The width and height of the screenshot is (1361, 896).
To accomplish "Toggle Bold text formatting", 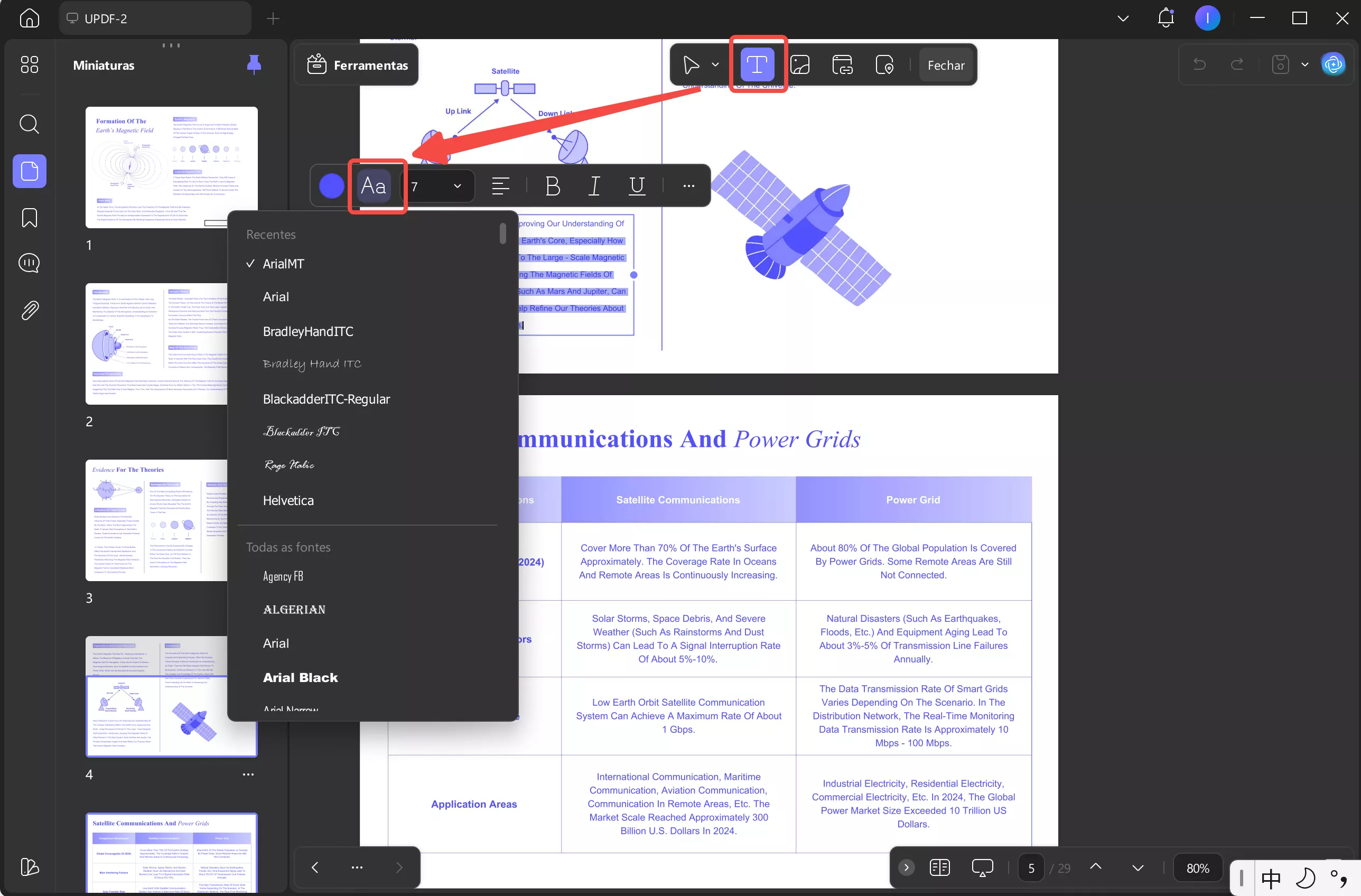I will pos(553,185).
